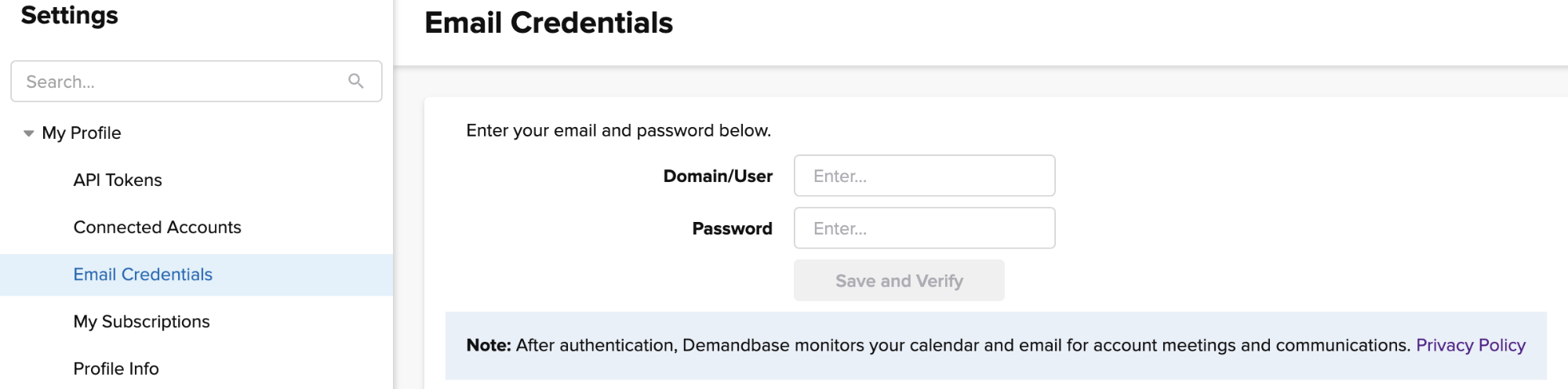This screenshot has height=389, width=1568.
Task: Click the Domain/User input box
Action: [924, 176]
